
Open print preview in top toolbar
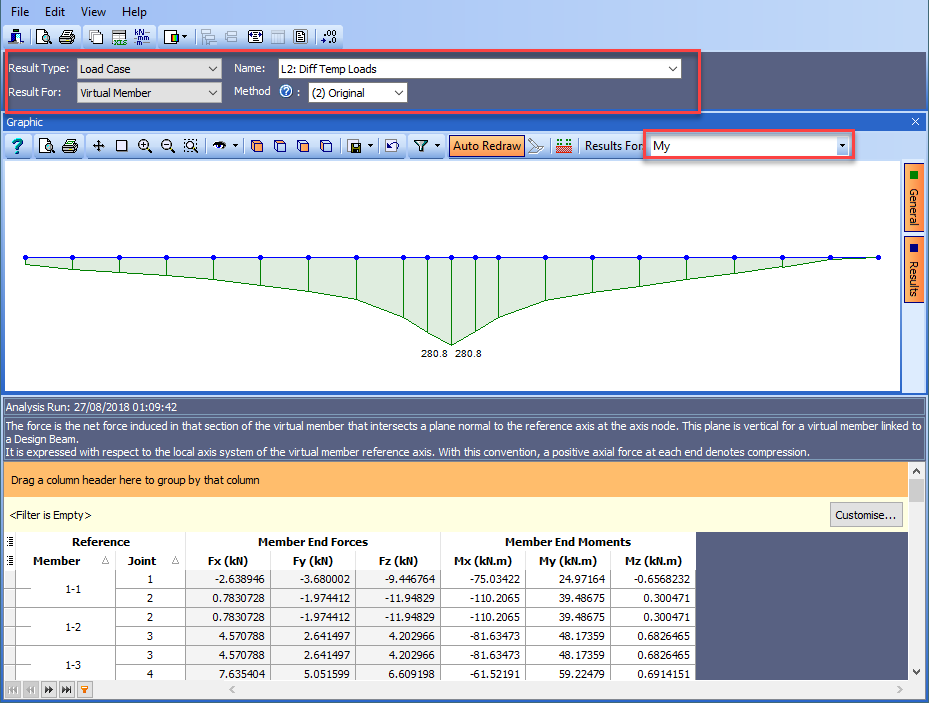43,37
